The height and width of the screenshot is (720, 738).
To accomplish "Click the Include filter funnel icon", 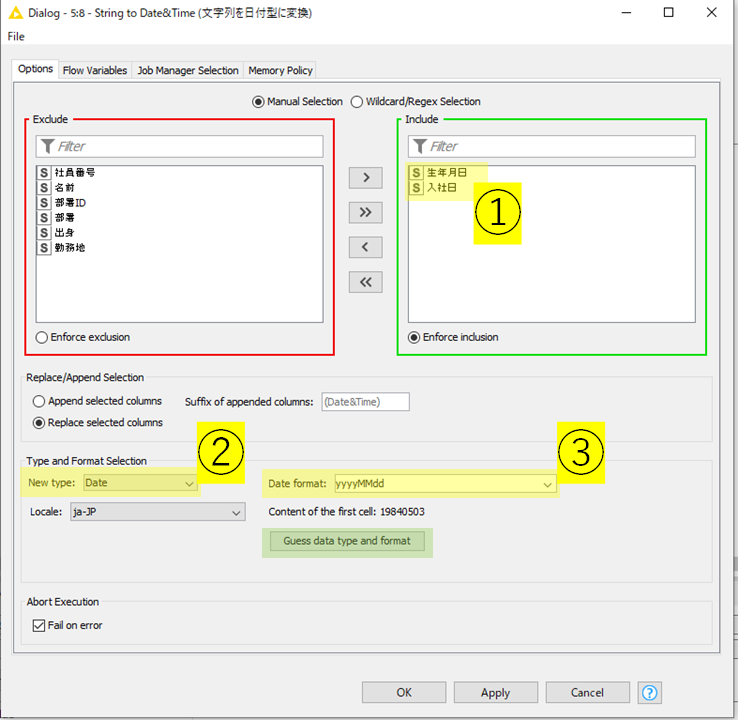I will [419, 146].
